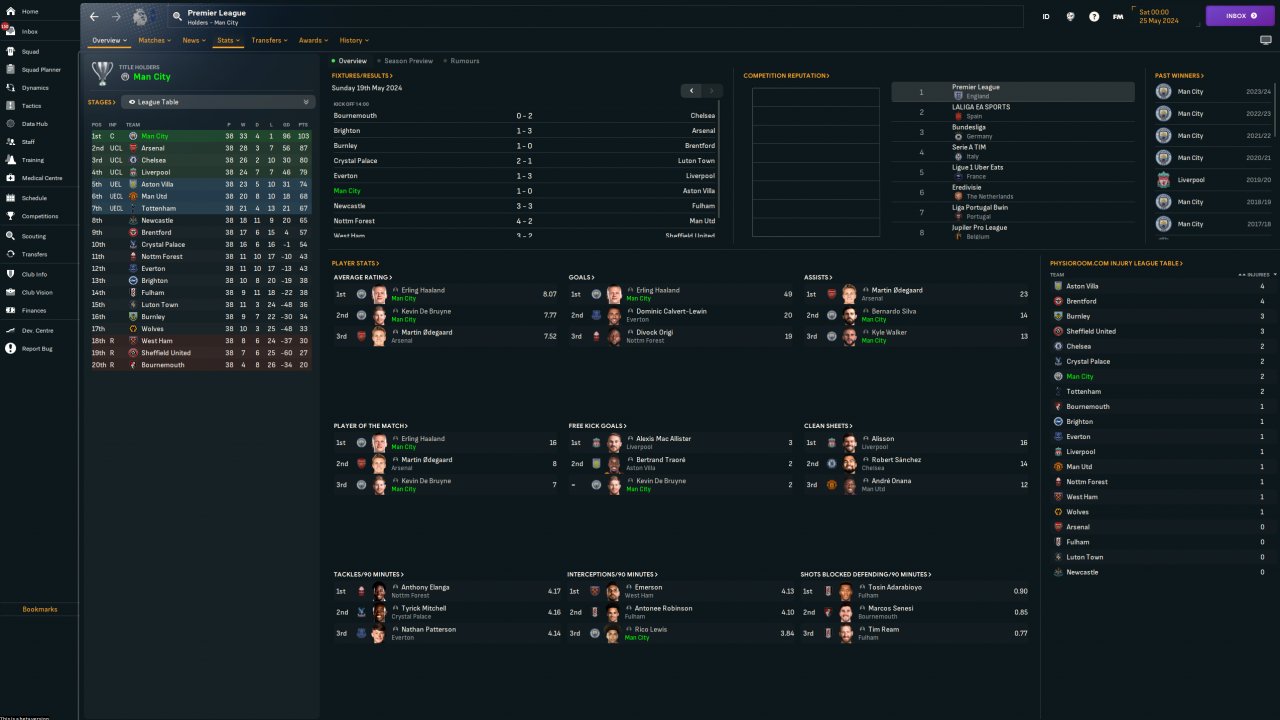1280x720 pixels.
Task: Select the LALIGA EA SPORTS reputation row
Action: tap(1013, 112)
